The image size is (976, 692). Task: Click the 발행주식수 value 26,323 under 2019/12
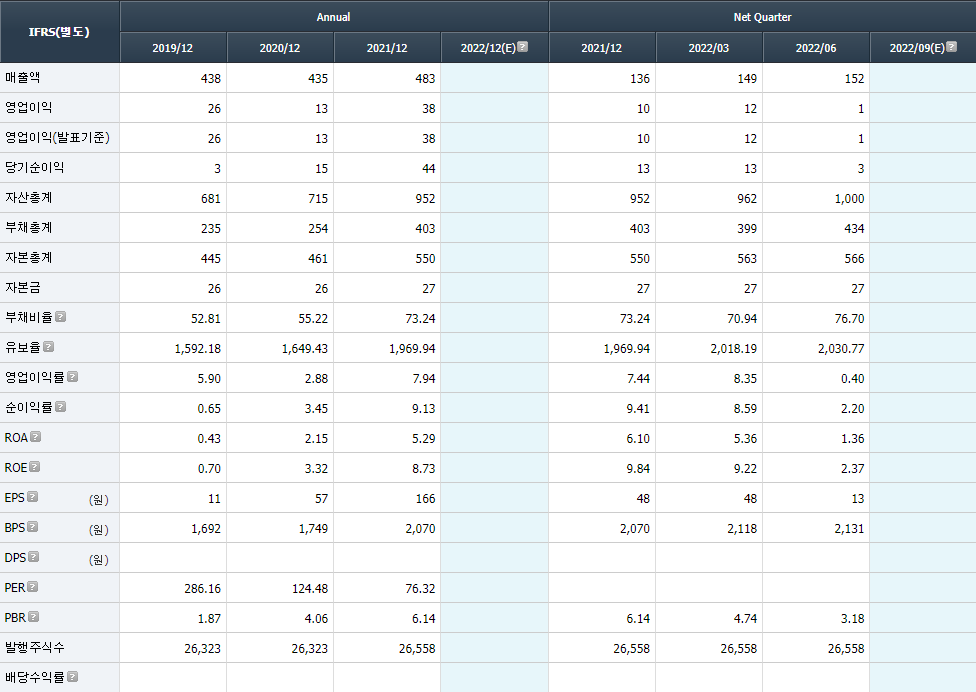tap(202, 648)
